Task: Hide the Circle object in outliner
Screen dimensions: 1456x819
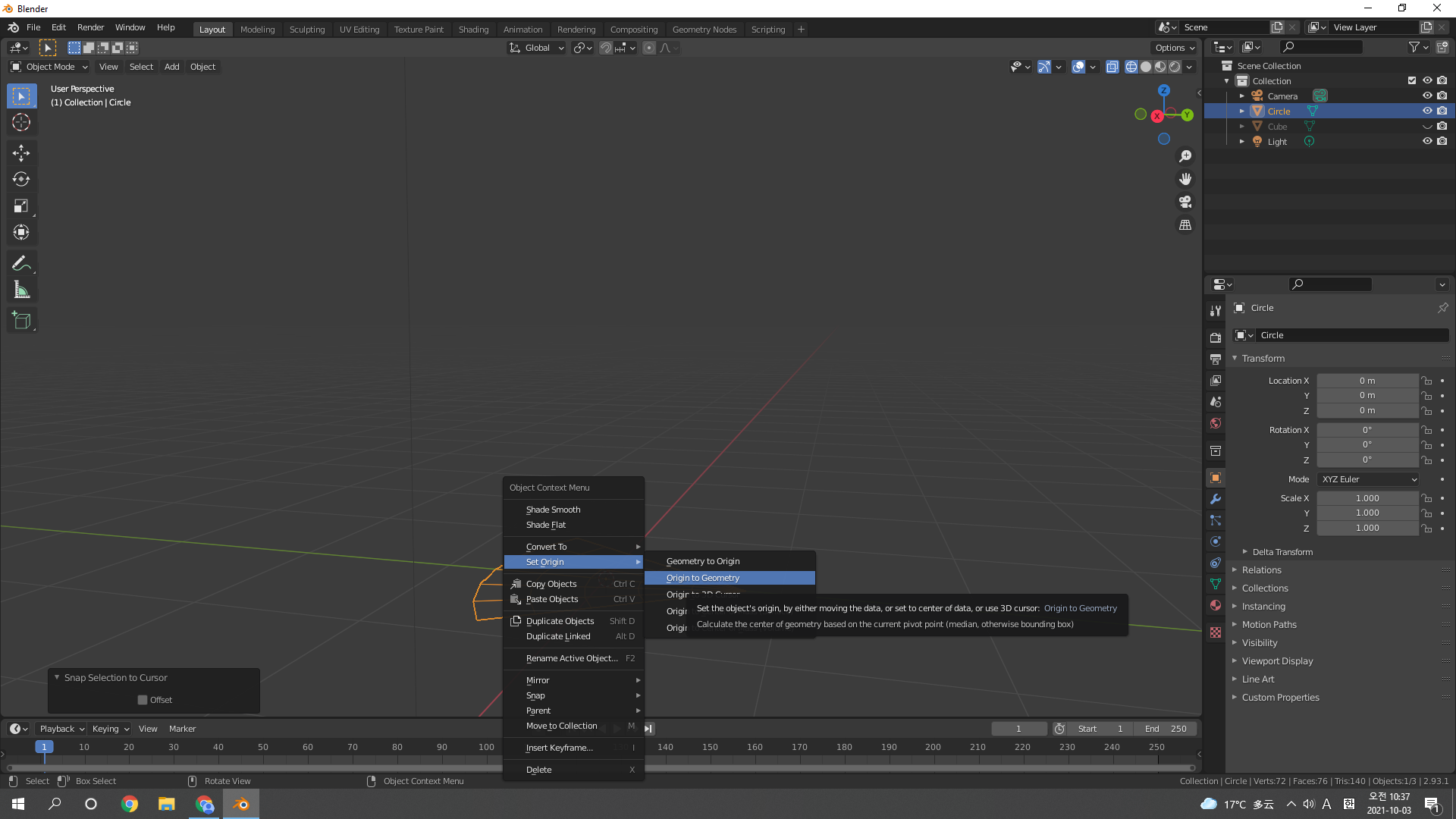Action: (x=1426, y=111)
